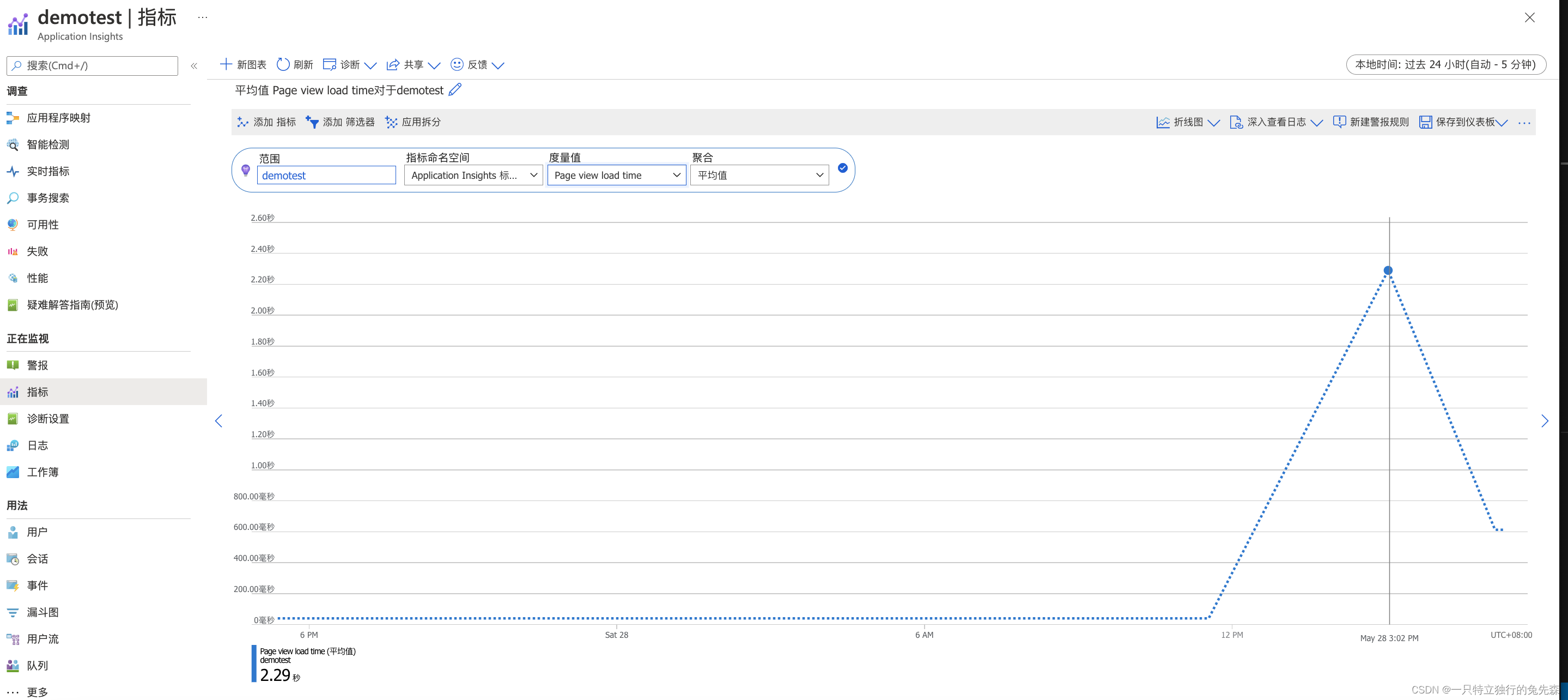
Task: Collapse the sidebar with the double chevron
Action: click(x=194, y=66)
